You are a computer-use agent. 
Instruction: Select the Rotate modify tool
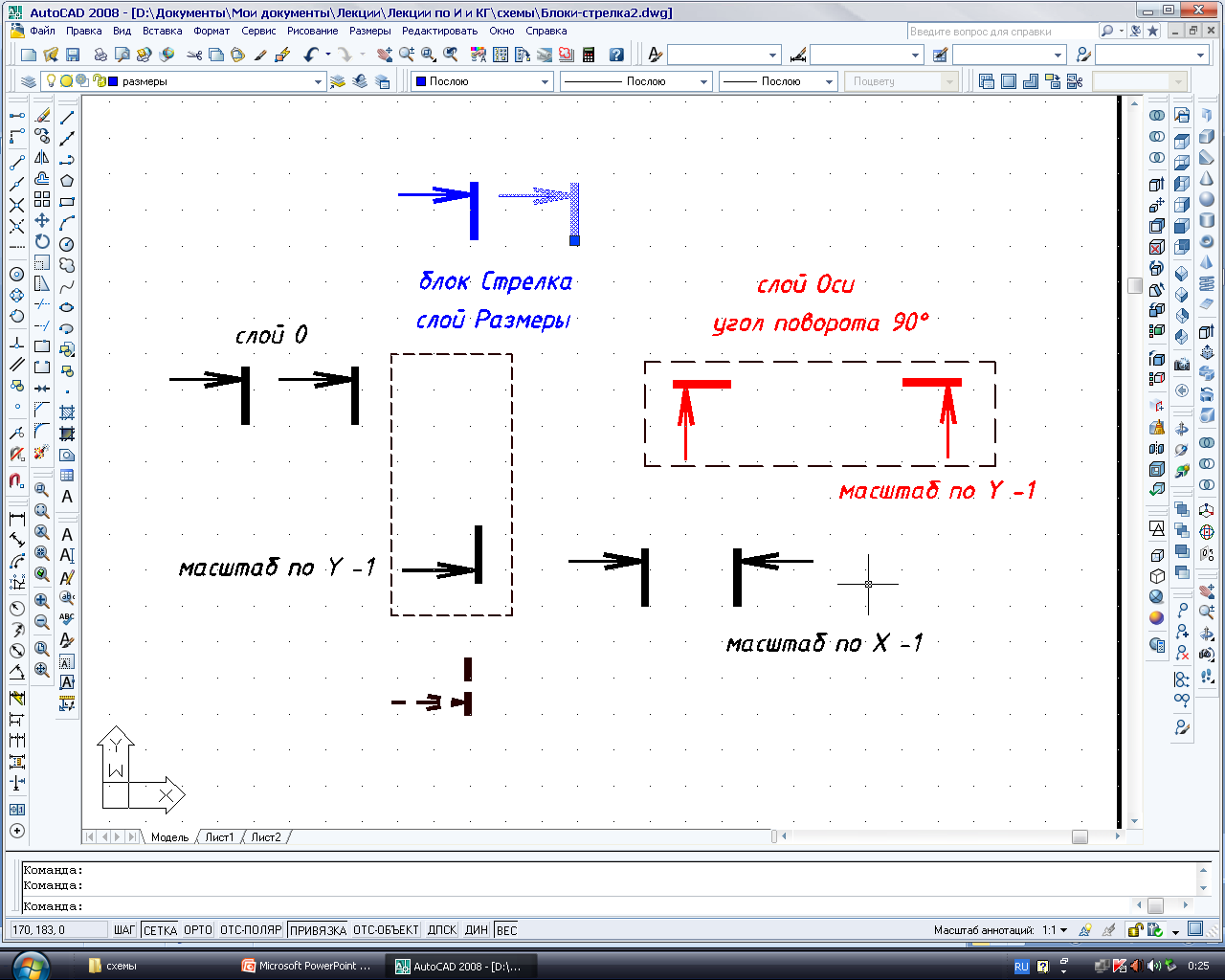pos(42,241)
